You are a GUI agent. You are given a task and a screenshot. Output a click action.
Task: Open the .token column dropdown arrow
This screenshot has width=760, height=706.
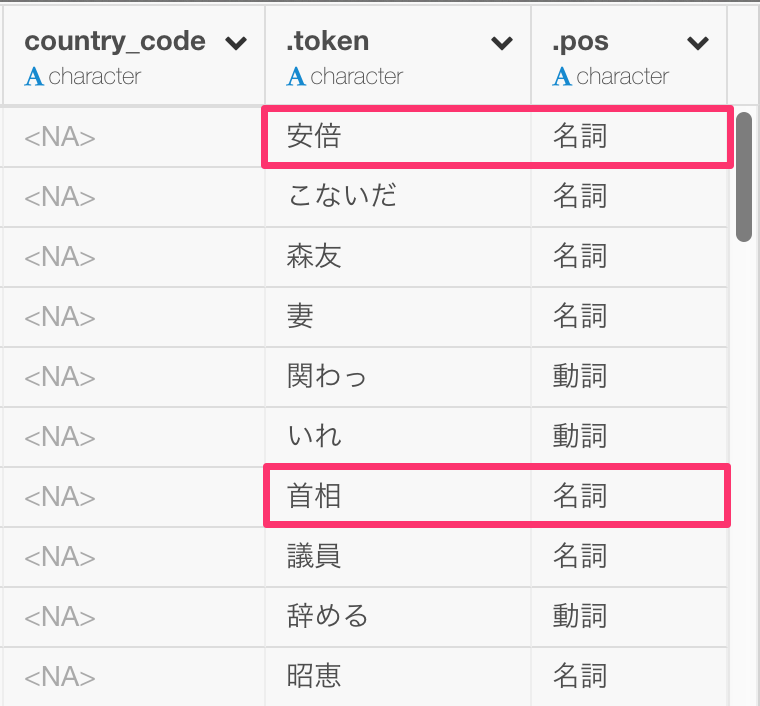(x=502, y=43)
